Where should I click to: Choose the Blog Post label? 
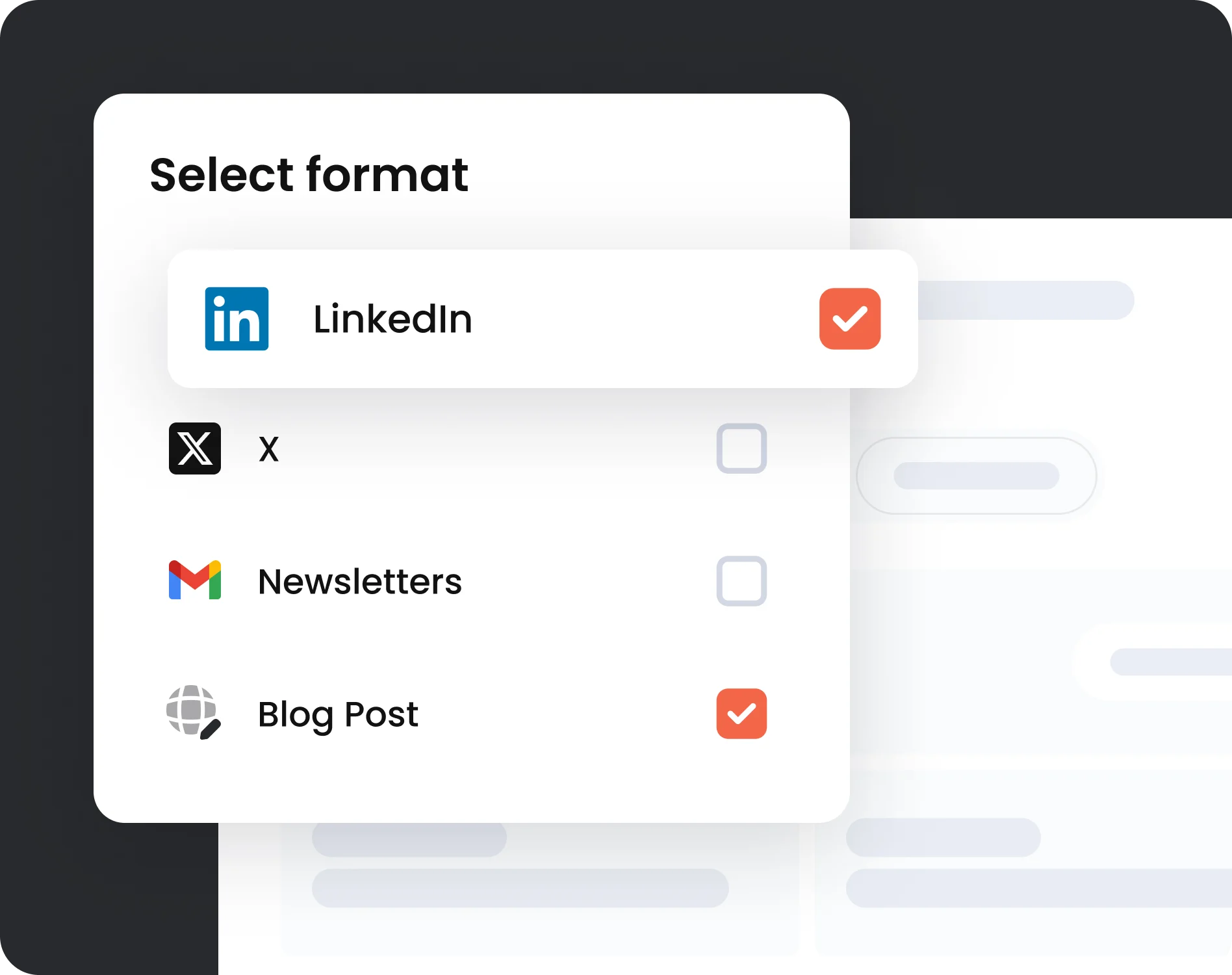click(x=338, y=715)
